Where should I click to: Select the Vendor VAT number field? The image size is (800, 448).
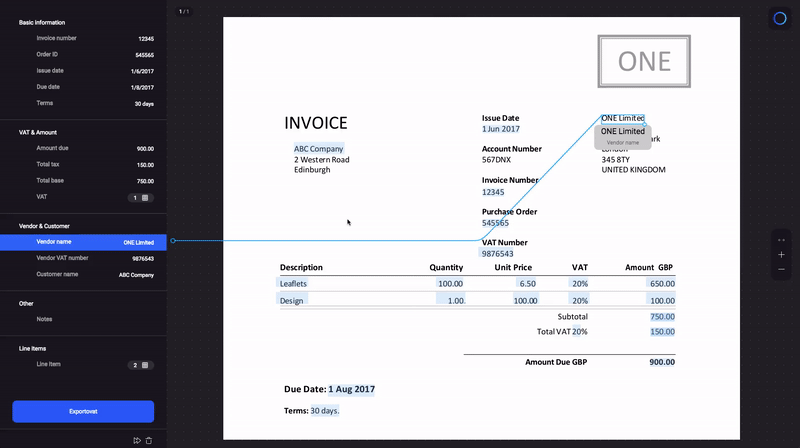[x=83, y=258]
